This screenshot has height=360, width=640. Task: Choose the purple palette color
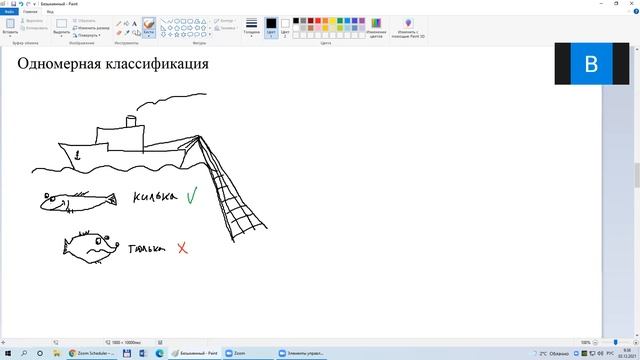[362, 20]
